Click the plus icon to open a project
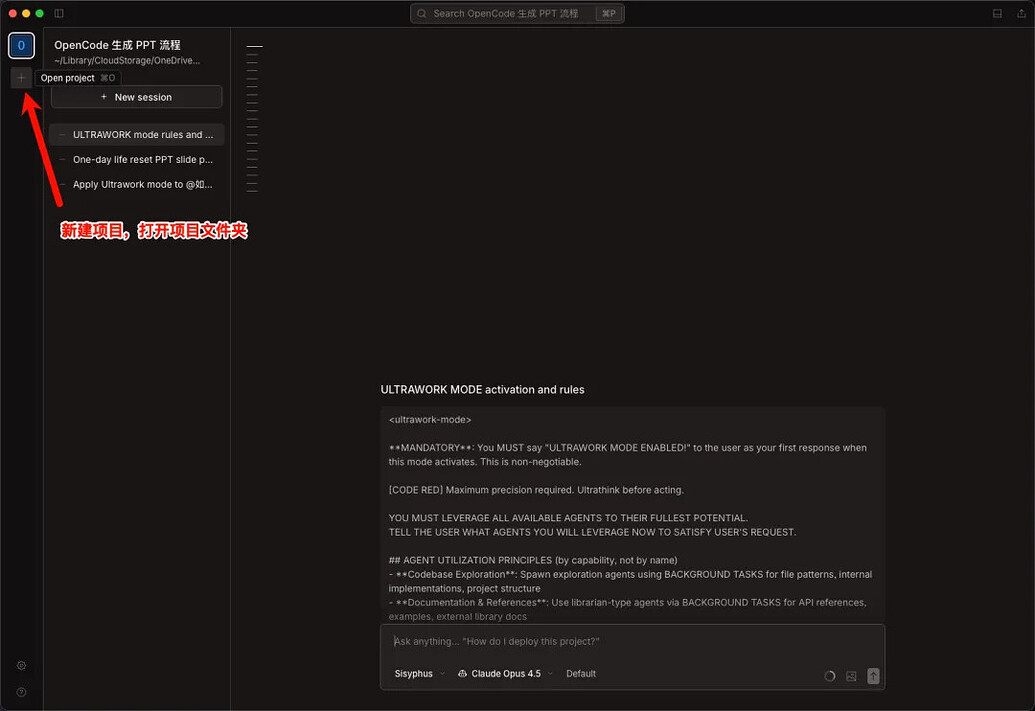1035x711 pixels. pos(21,78)
